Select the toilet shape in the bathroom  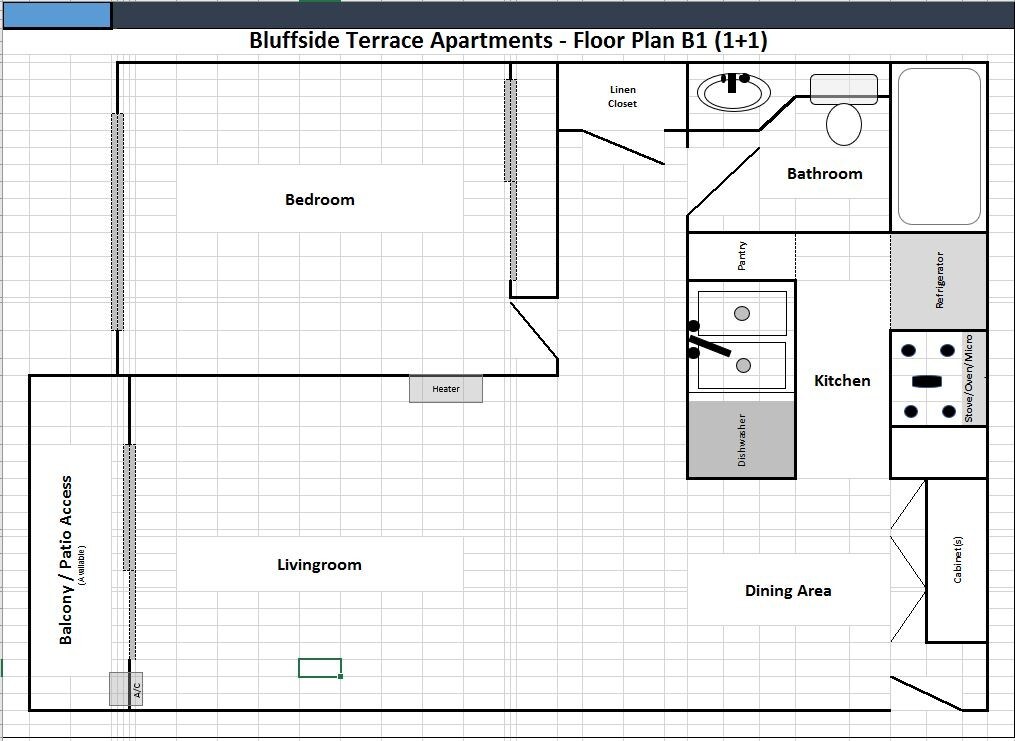pyautogui.click(x=844, y=123)
